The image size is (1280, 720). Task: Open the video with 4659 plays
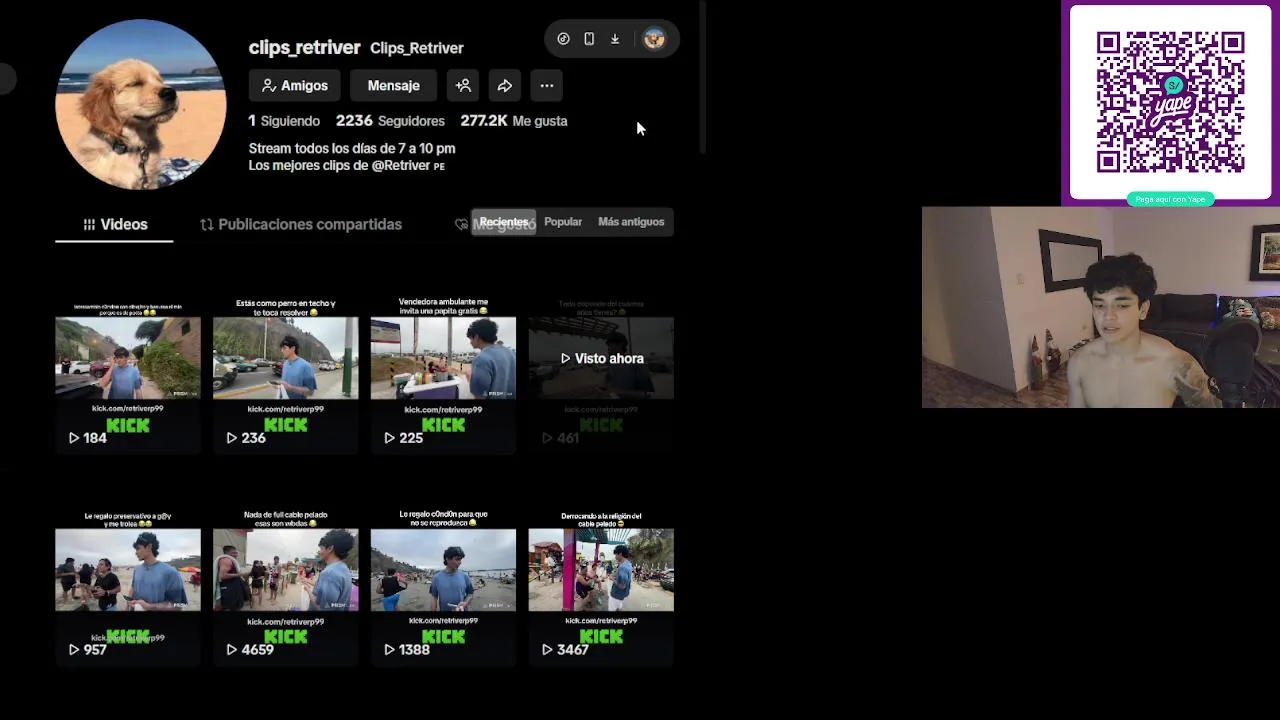(286, 571)
